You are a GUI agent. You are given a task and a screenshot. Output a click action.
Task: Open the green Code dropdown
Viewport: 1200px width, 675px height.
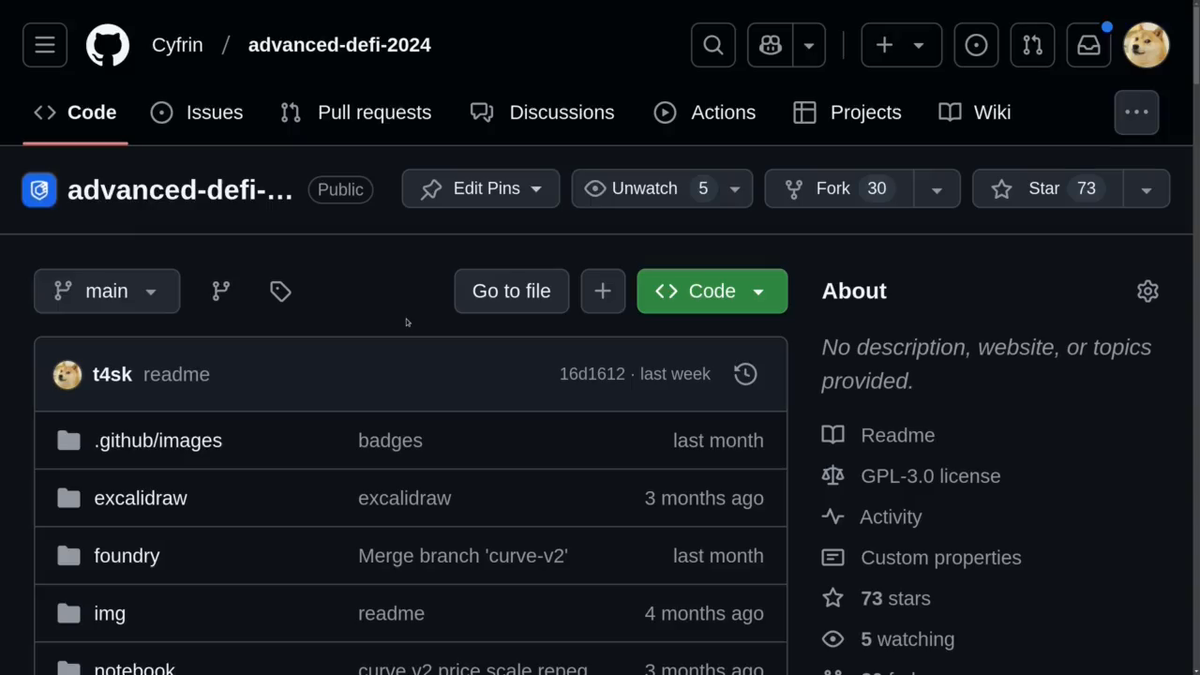pos(712,291)
